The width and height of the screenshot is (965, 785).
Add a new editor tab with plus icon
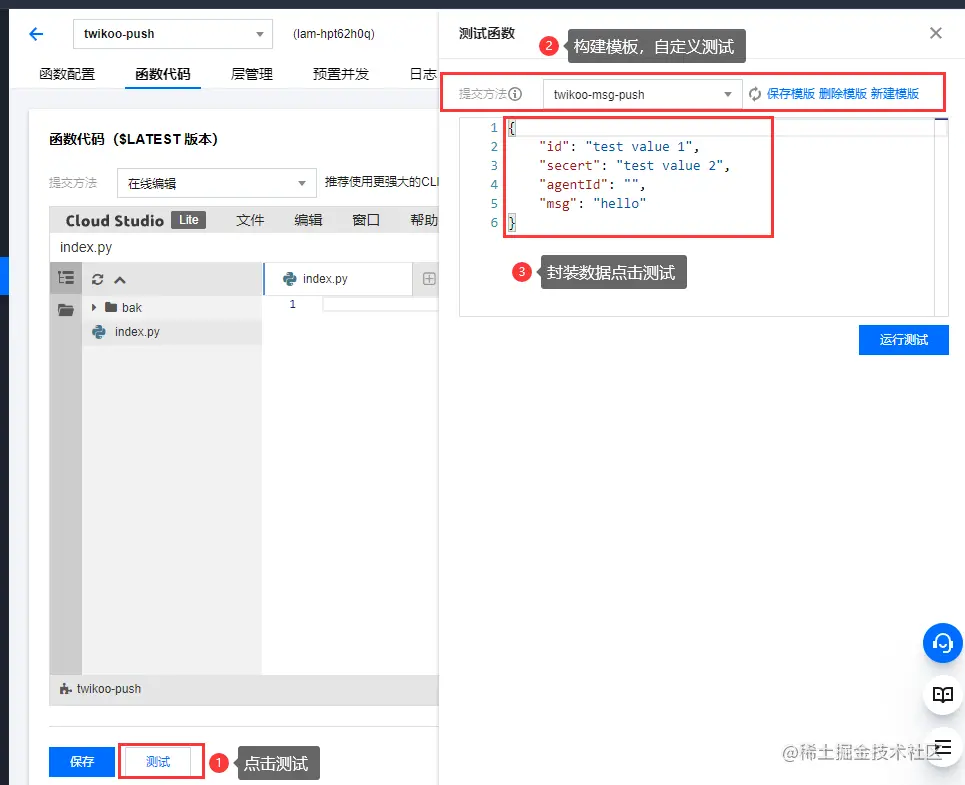tap(430, 279)
